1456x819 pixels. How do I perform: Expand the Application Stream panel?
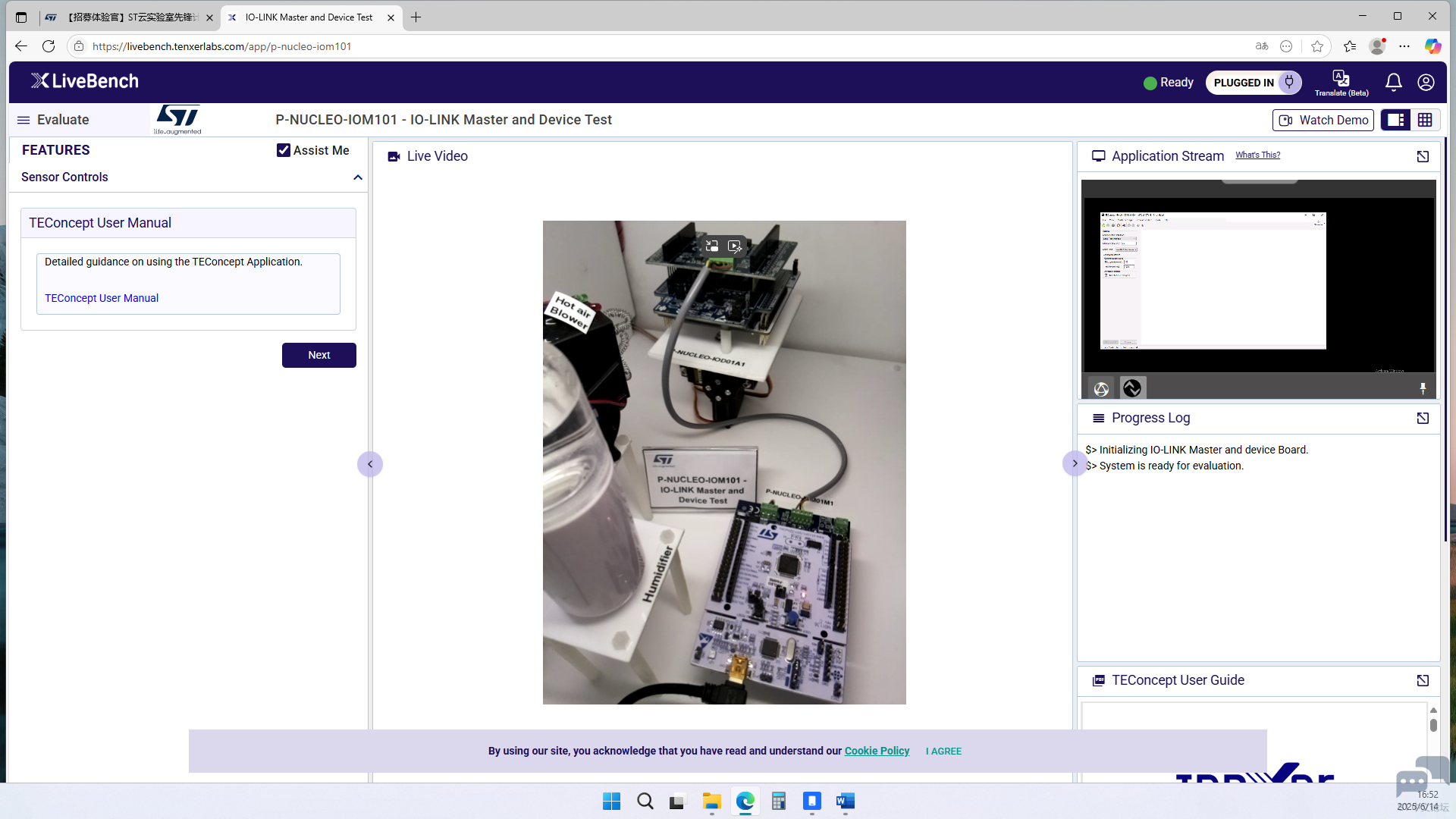tap(1423, 156)
